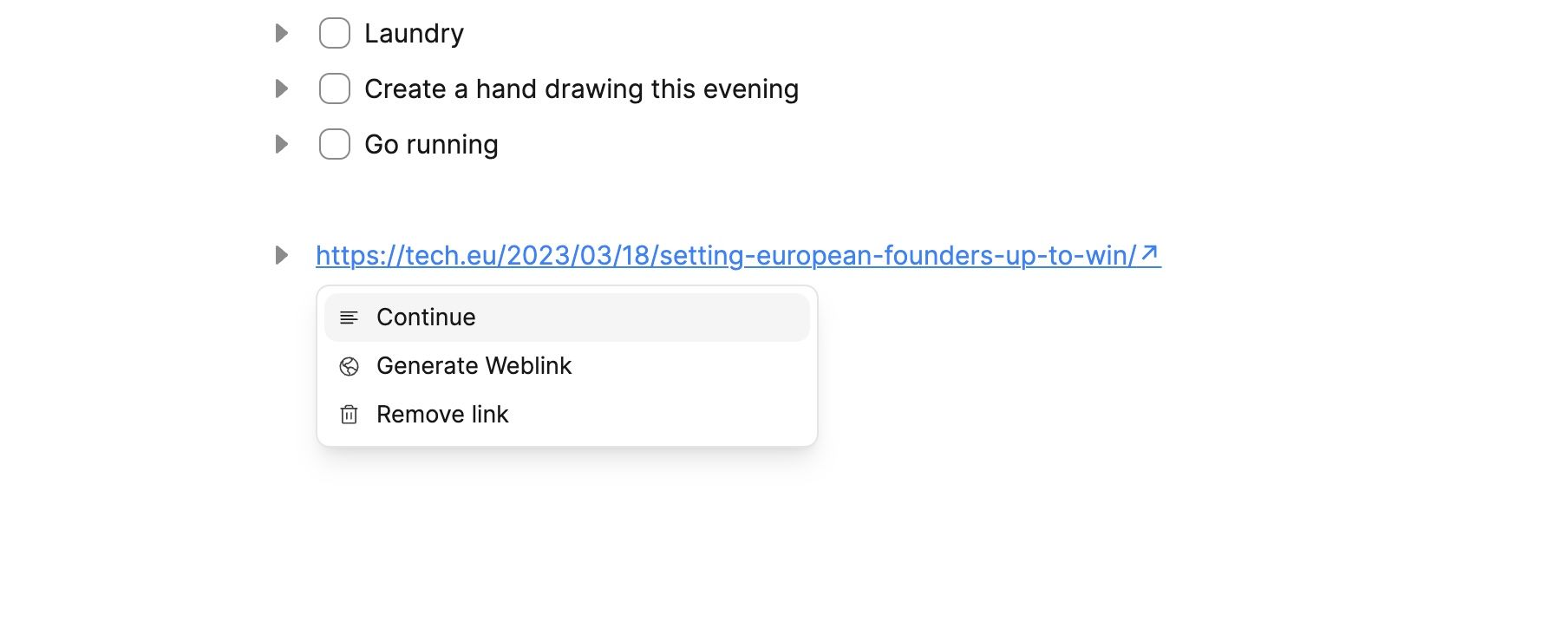Click the globe icon next to Generate Weblink

pos(350,366)
